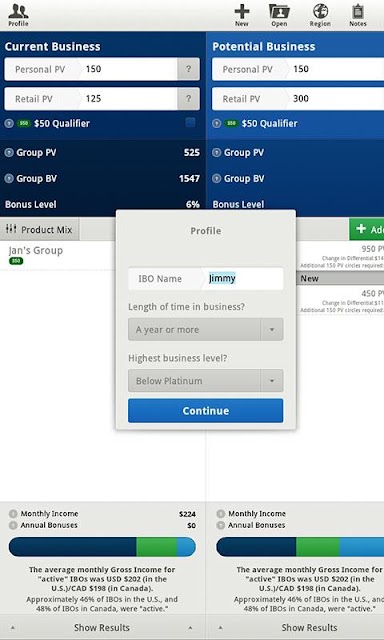Image resolution: width=384 pixels, height=640 pixels.
Task: Expand Show Results under Potential Business
Action: (x=295, y=627)
